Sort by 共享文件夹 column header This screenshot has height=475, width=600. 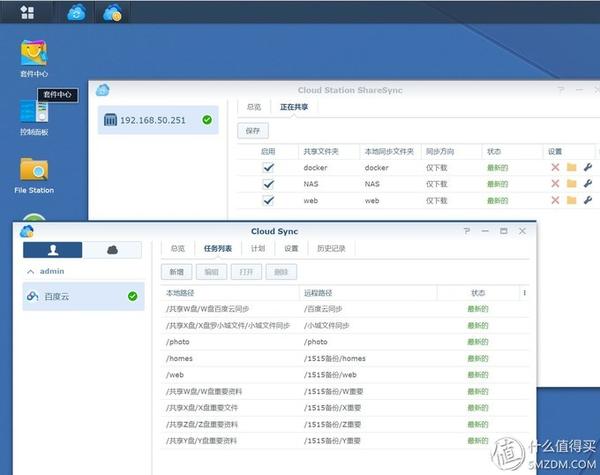329,152
